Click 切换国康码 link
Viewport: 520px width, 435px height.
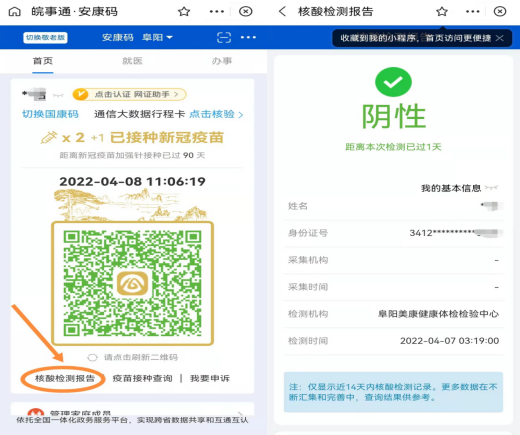(50, 114)
